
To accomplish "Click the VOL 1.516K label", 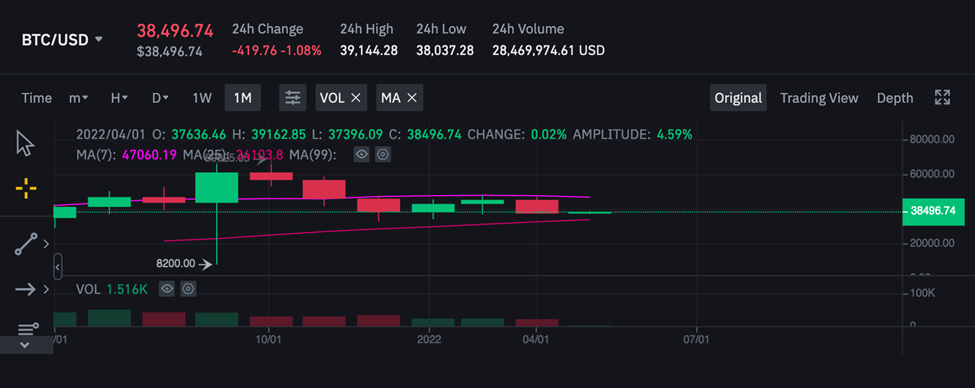I will 112,289.
